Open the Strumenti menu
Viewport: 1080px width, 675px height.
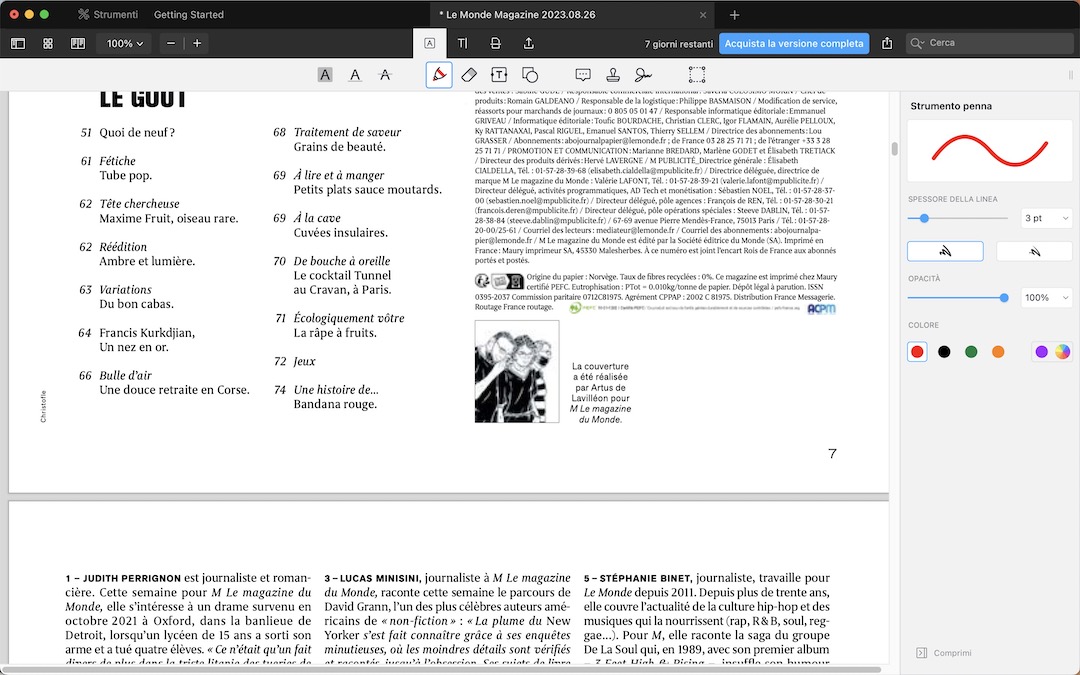point(108,15)
